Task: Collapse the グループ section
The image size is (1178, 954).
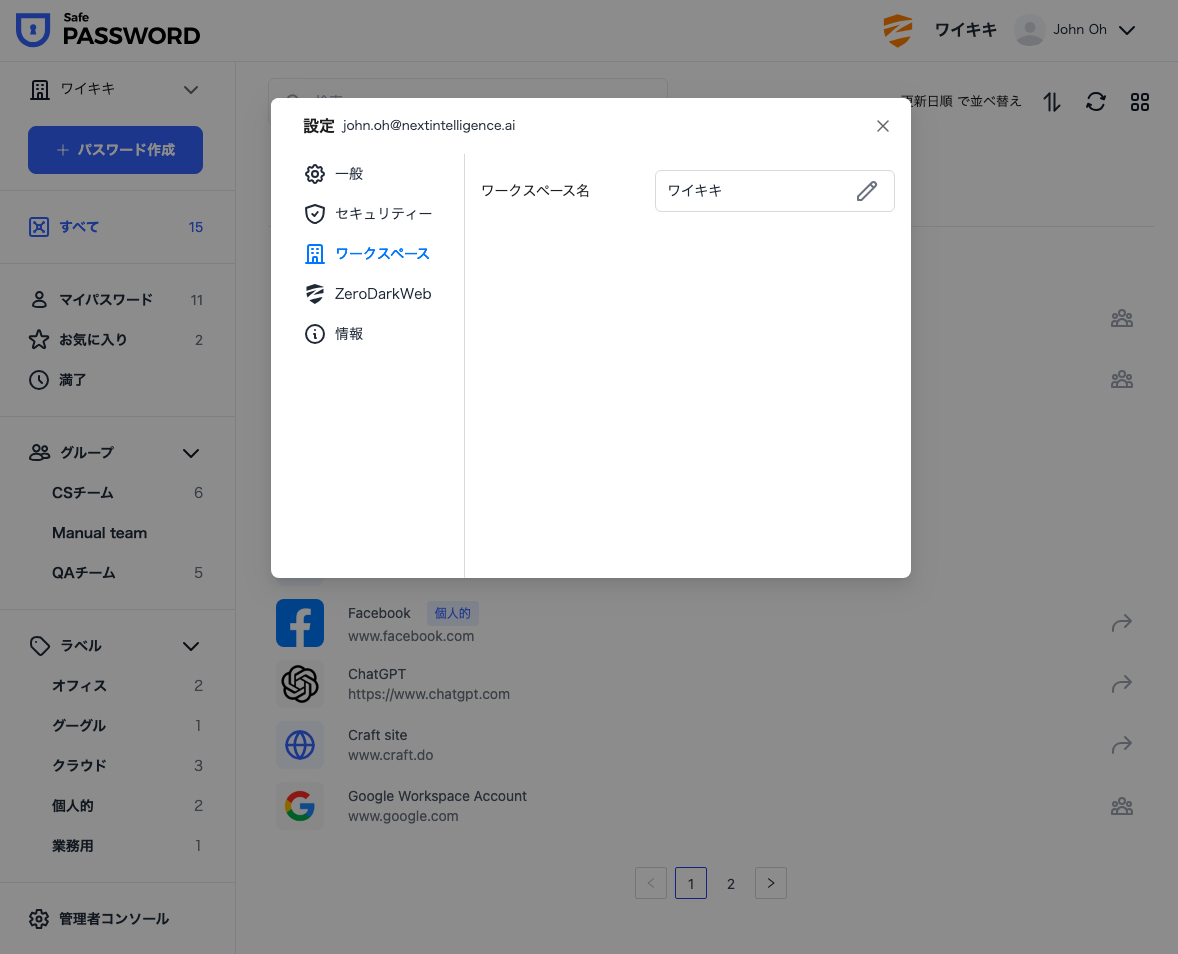Action: click(x=191, y=453)
